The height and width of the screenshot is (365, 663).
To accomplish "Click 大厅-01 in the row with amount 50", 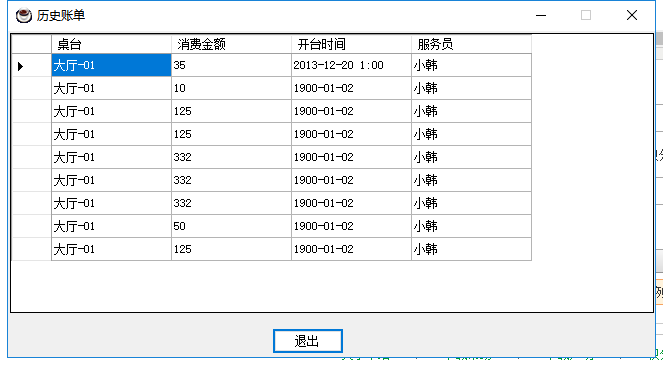I will pyautogui.click(x=111, y=226).
